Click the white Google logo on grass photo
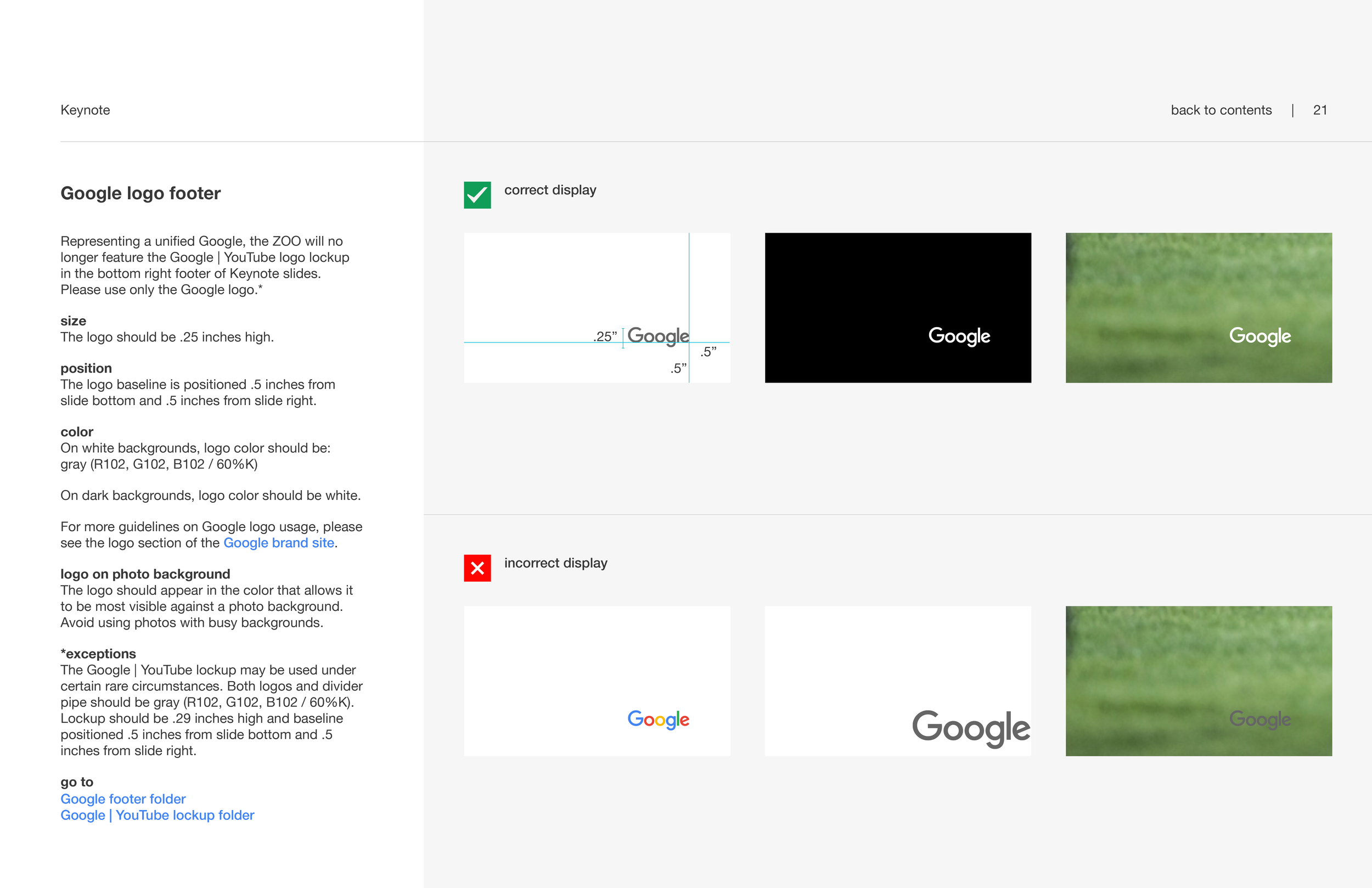 click(1259, 335)
